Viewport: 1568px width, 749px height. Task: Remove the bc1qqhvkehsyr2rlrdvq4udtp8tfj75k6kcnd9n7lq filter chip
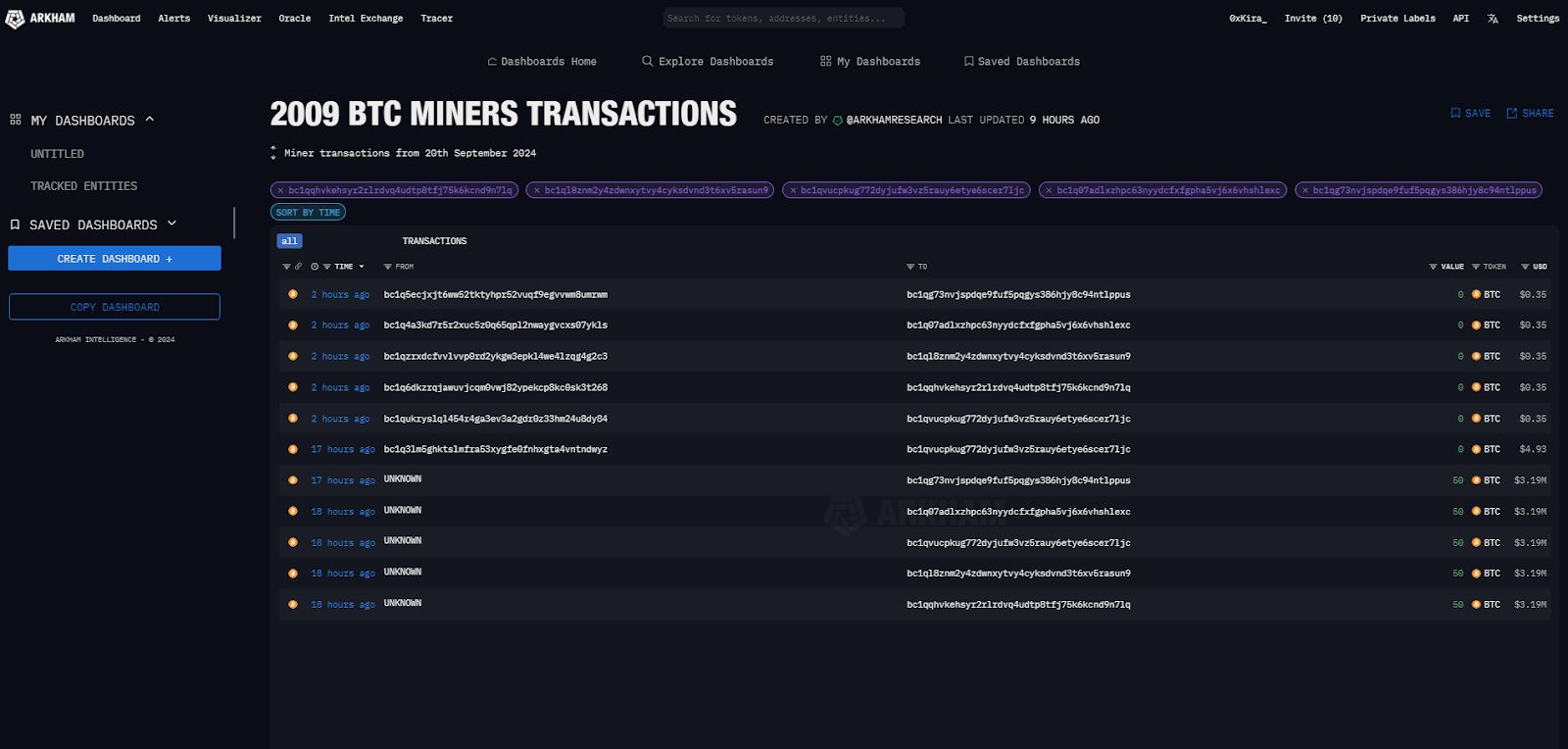point(280,190)
